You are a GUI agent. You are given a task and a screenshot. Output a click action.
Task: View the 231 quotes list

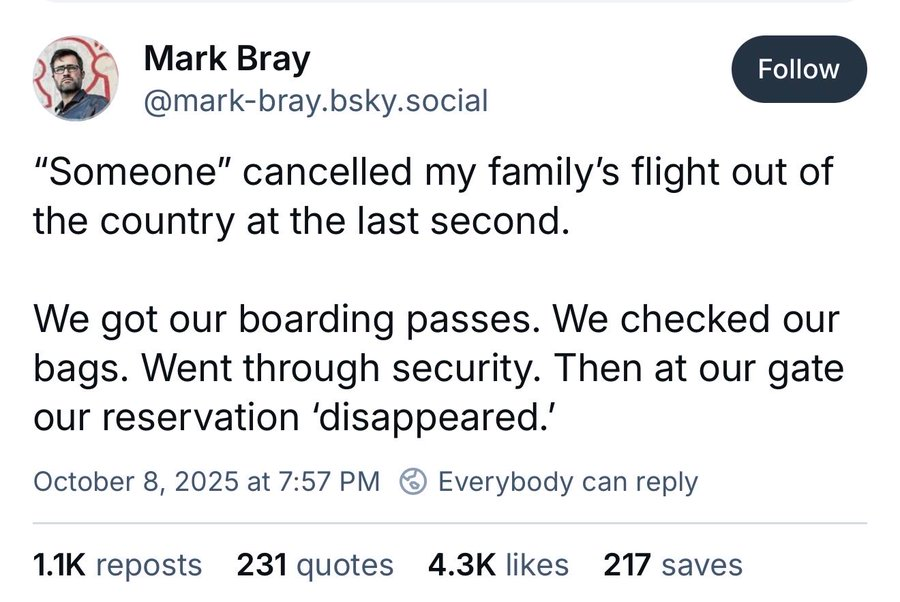[315, 565]
